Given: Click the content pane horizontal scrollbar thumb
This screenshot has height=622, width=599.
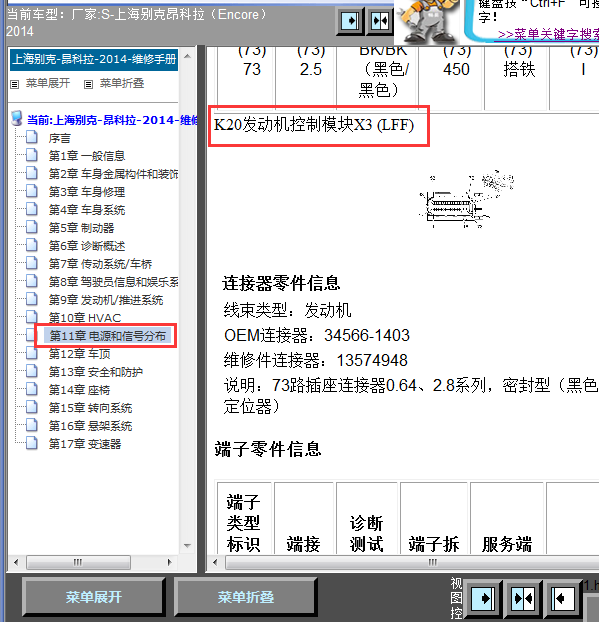Looking at the screenshot, I should pyautogui.click(x=412, y=562).
